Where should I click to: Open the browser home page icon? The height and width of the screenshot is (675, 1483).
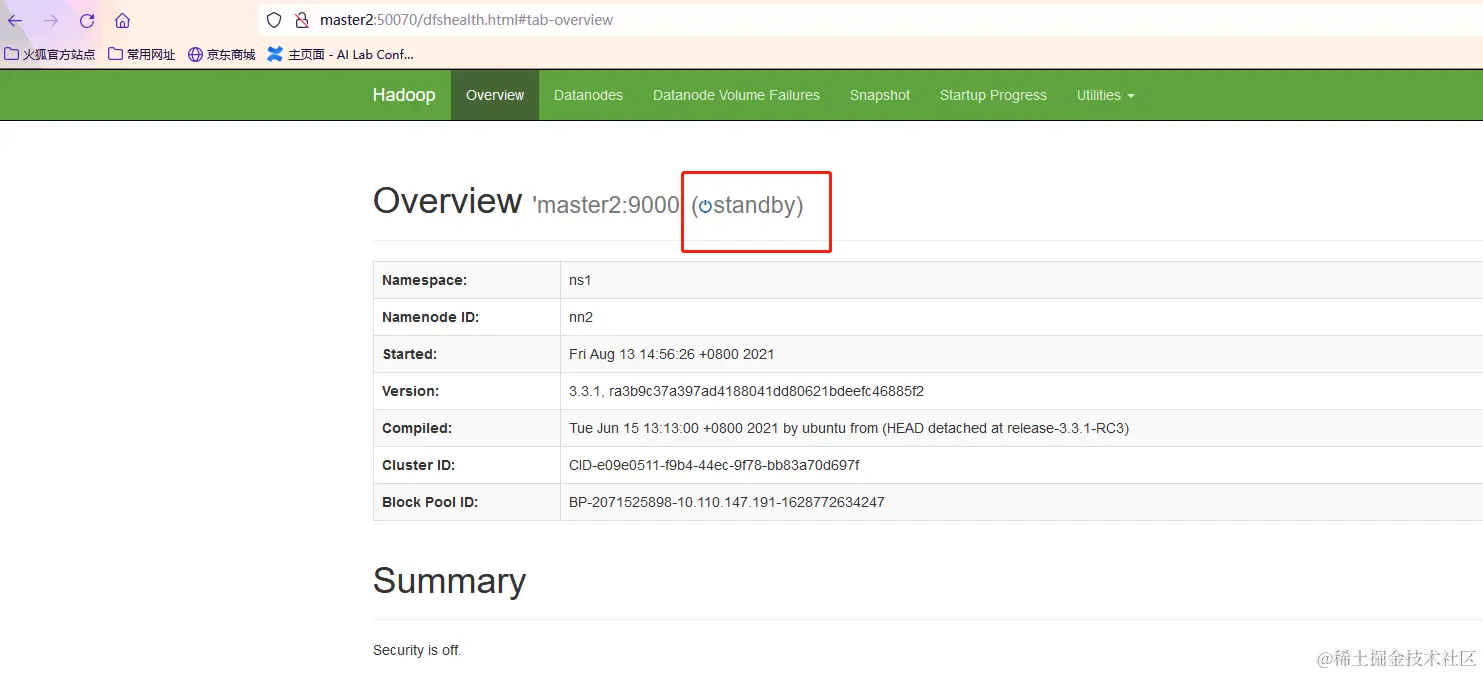pyautogui.click(x=122, y=20)
